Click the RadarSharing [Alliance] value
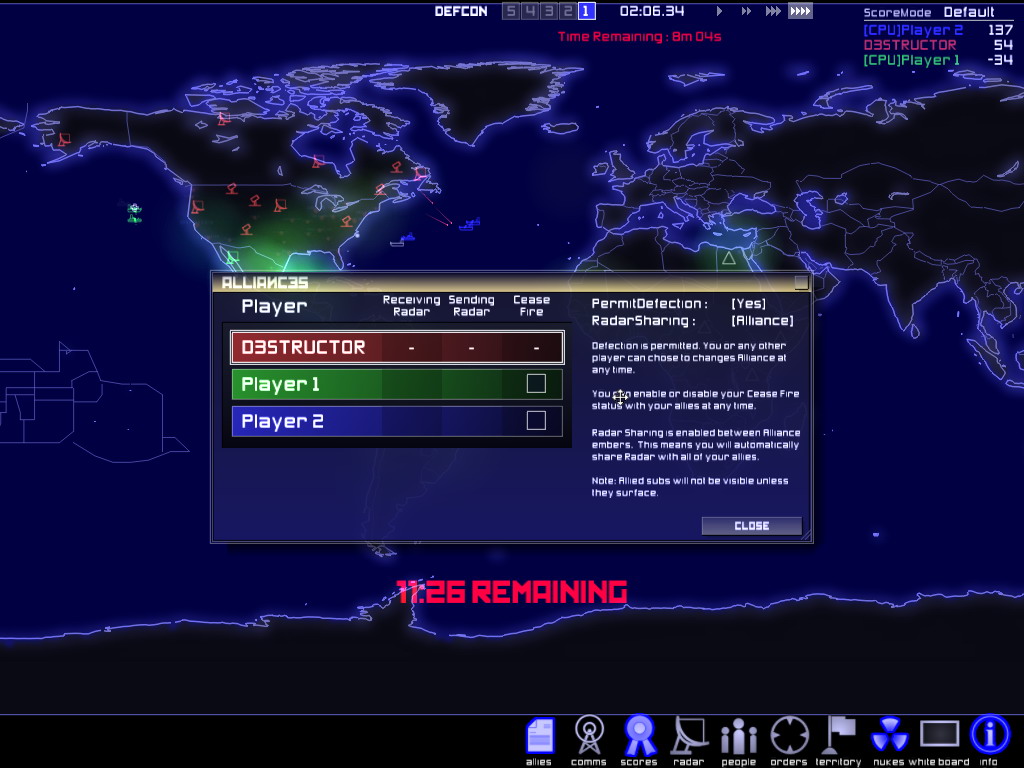Image resolution: width=1024 pixels, height=768 pixels. tap(762, 321)
